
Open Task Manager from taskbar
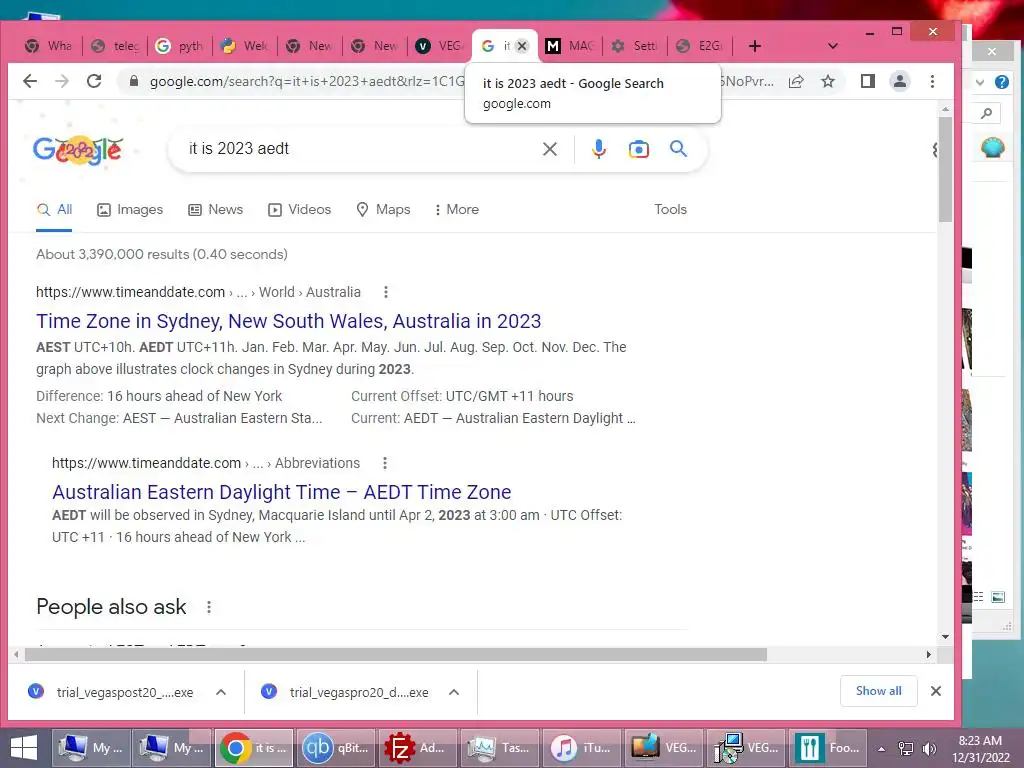pos(498,748)
